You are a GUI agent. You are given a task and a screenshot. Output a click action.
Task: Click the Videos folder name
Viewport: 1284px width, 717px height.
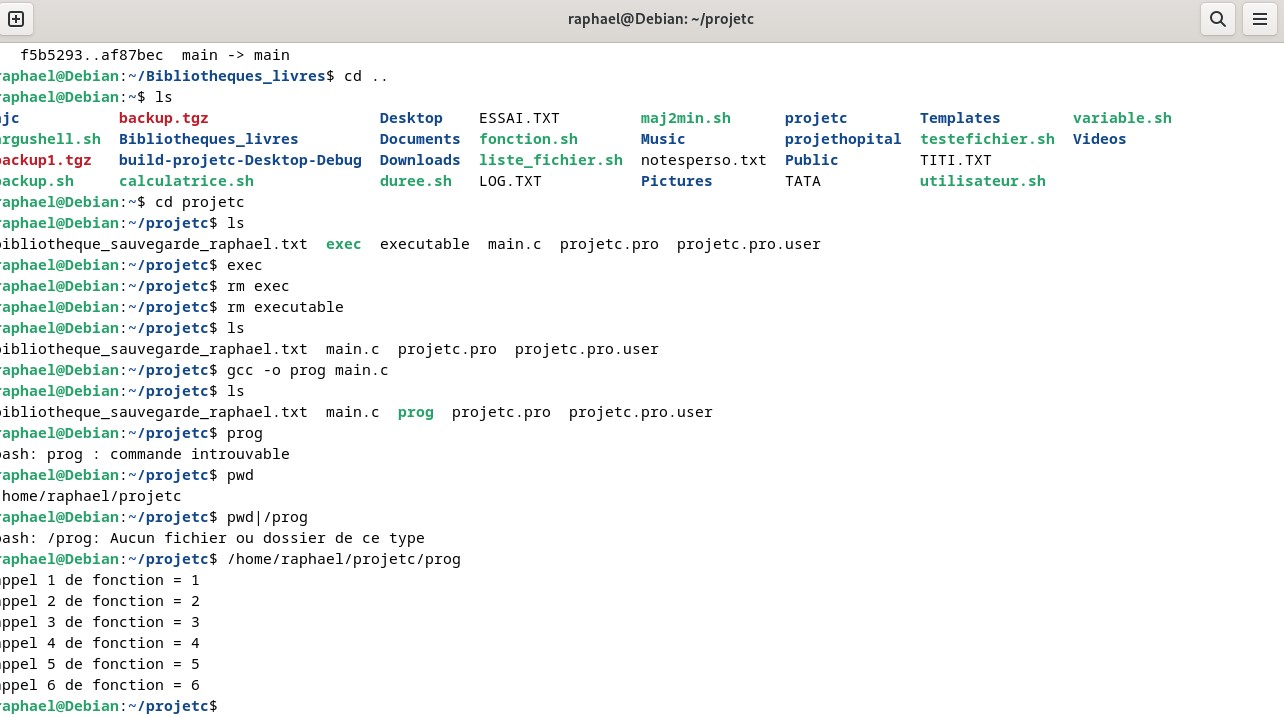(1099, 139)
